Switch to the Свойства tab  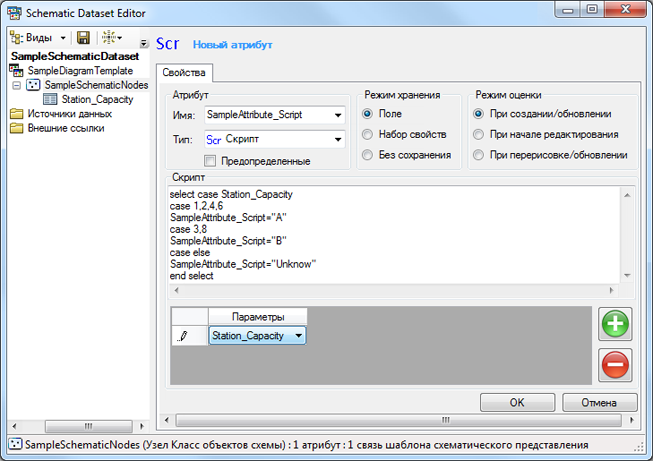click(184, 73)
